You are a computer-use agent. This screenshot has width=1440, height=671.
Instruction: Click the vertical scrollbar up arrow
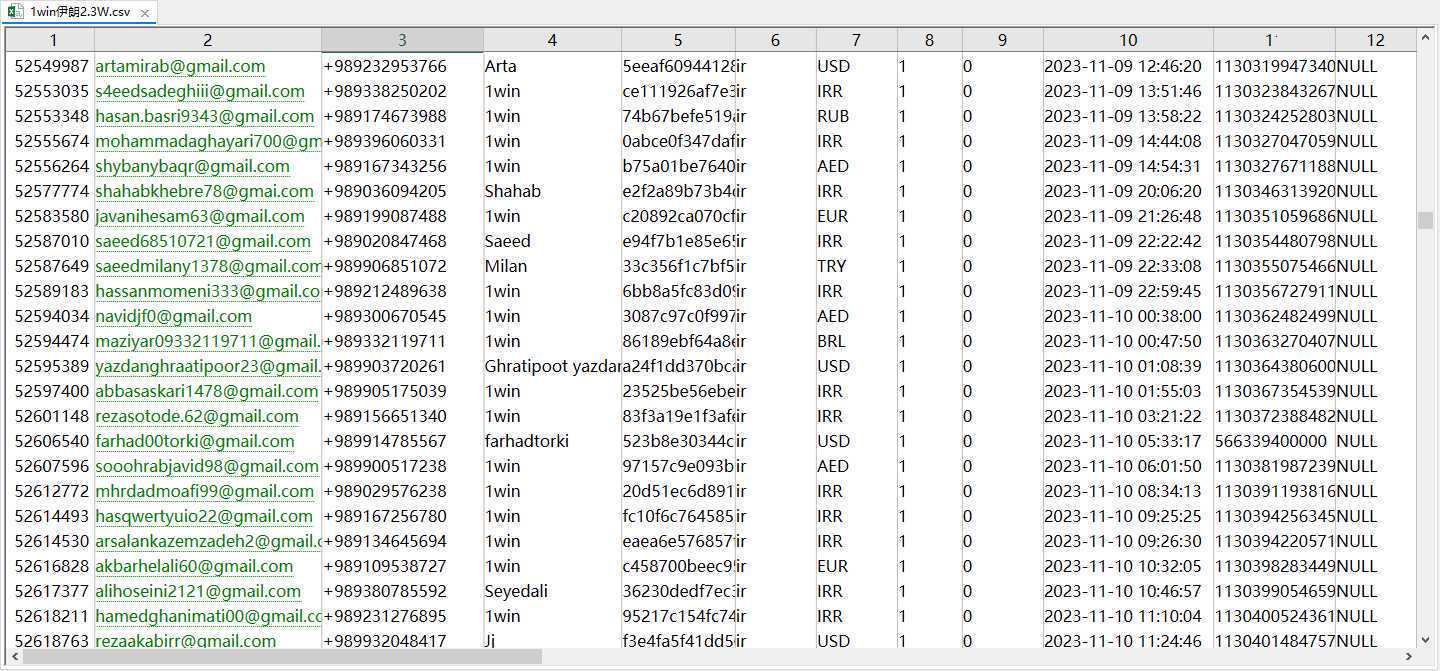click(1426, 37)
